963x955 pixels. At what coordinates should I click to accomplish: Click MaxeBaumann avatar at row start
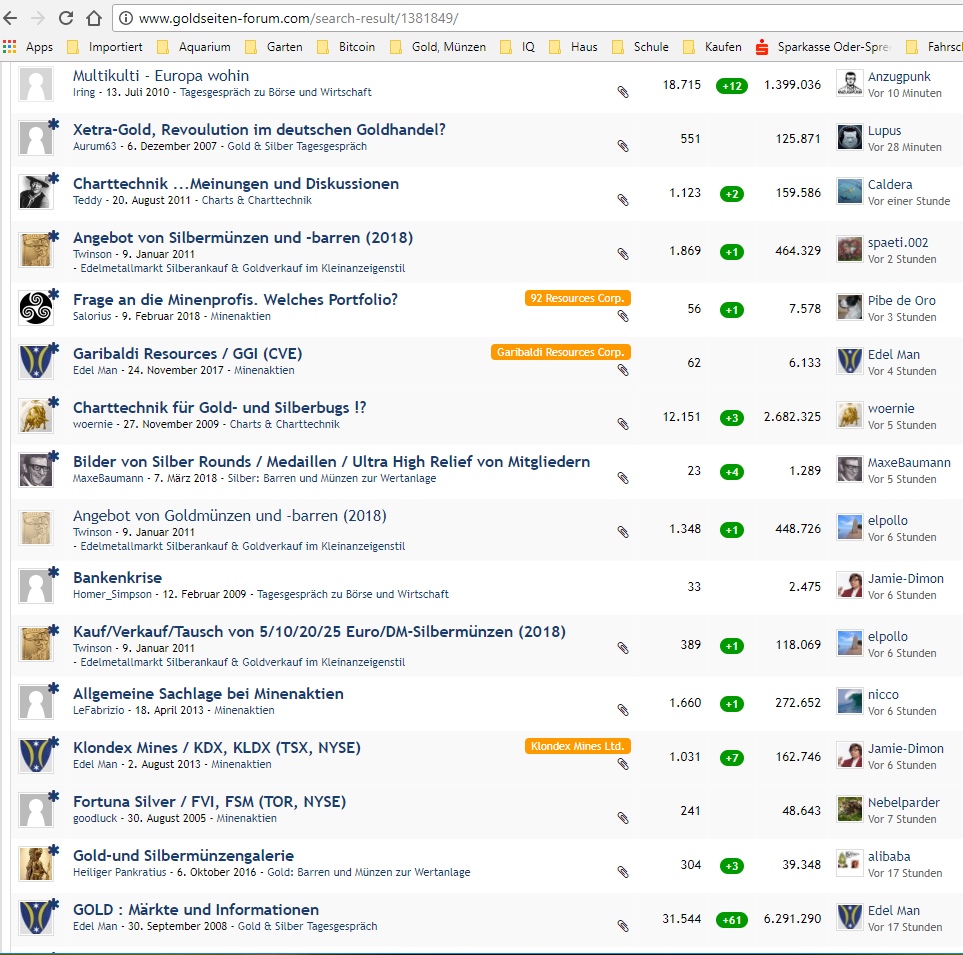[x=36, y=470]
